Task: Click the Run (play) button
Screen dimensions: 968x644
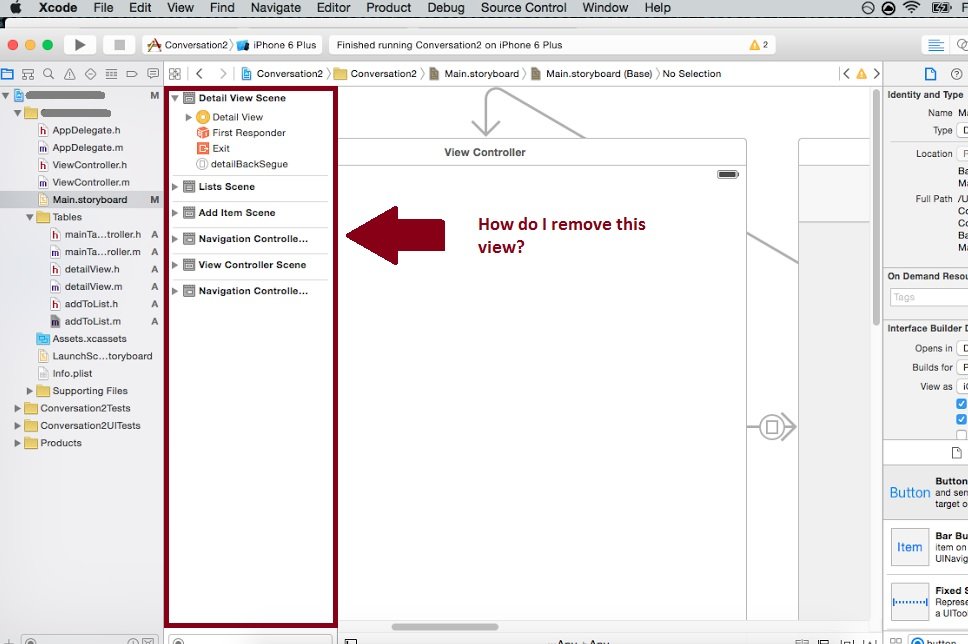Action: coord(79,45)
